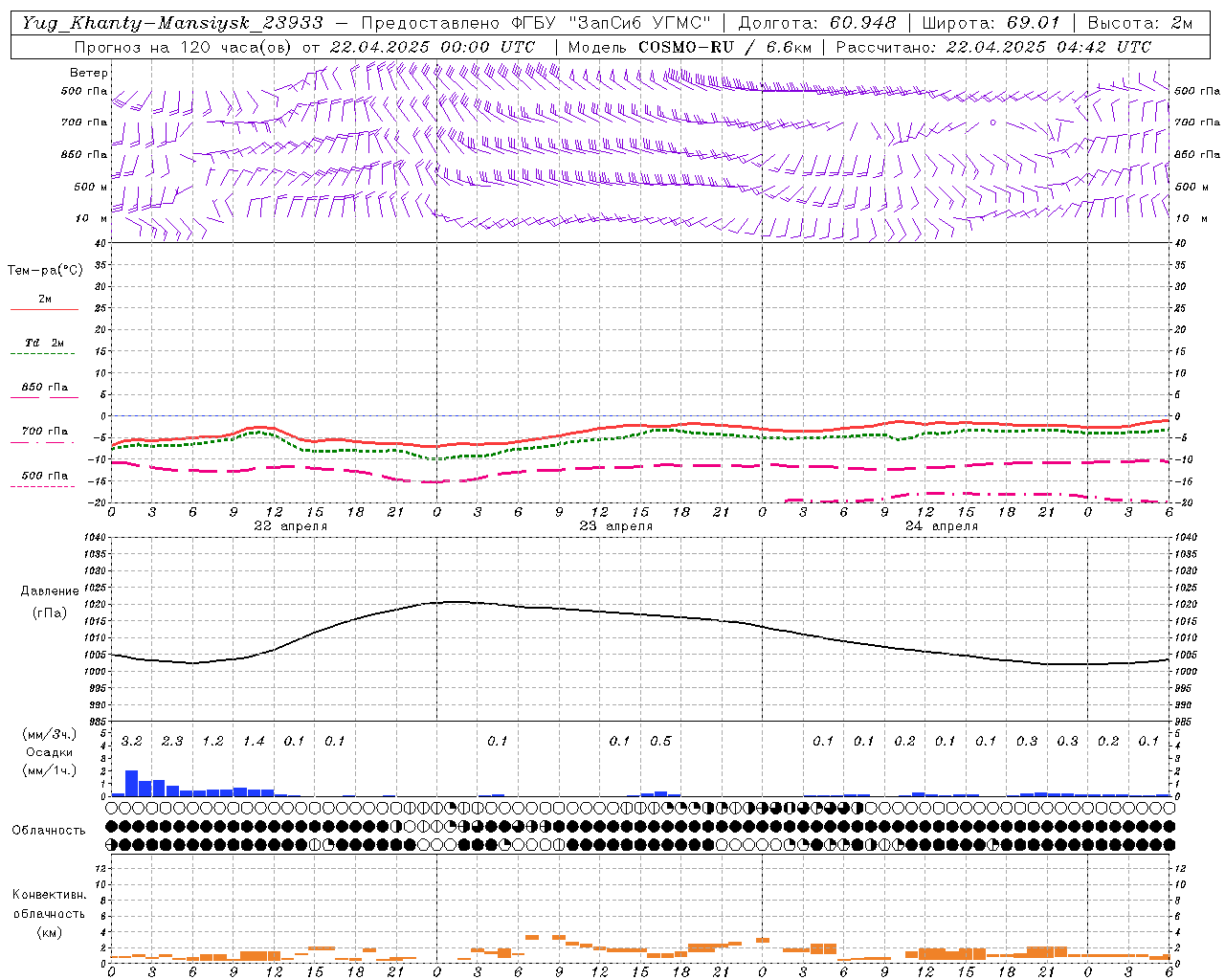Click the 700 гПа temperature legend entry
Screen dimensions: 1225x980
click(x=44, y=432)
